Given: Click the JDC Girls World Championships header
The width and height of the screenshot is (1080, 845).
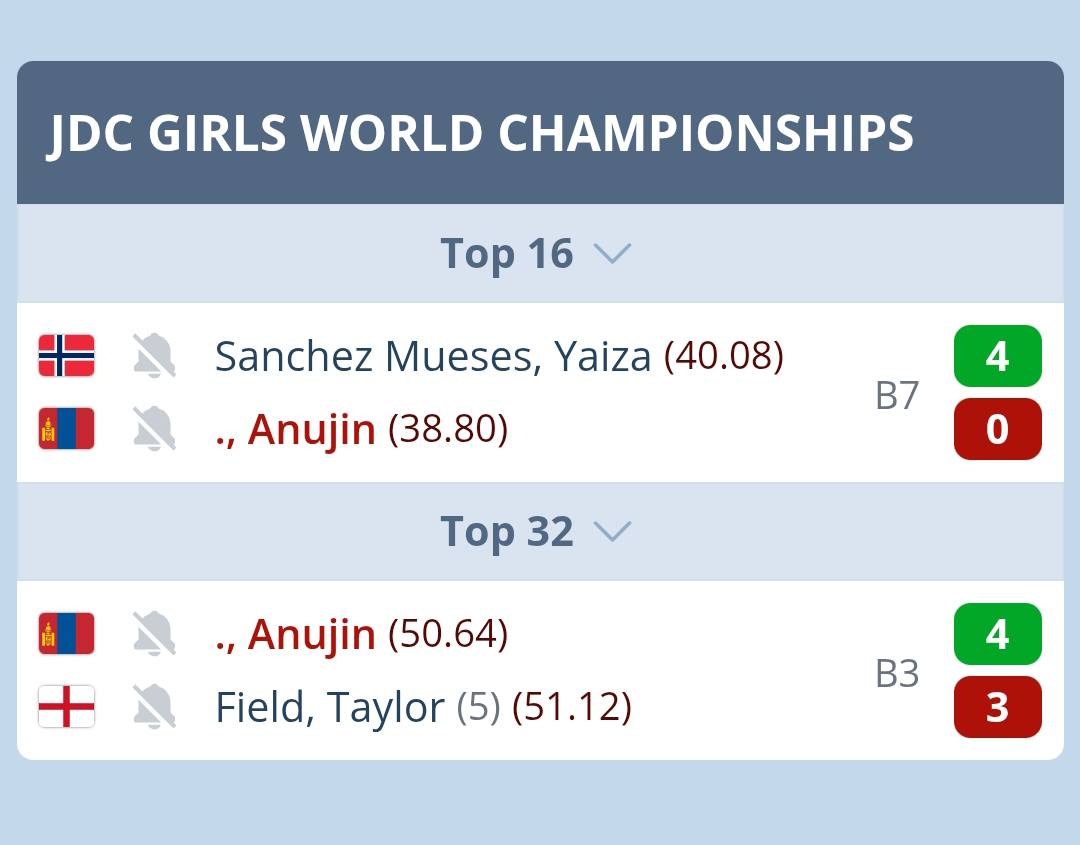Looking at the screenshot, I should pyautogui.click(x=540, y=132).
